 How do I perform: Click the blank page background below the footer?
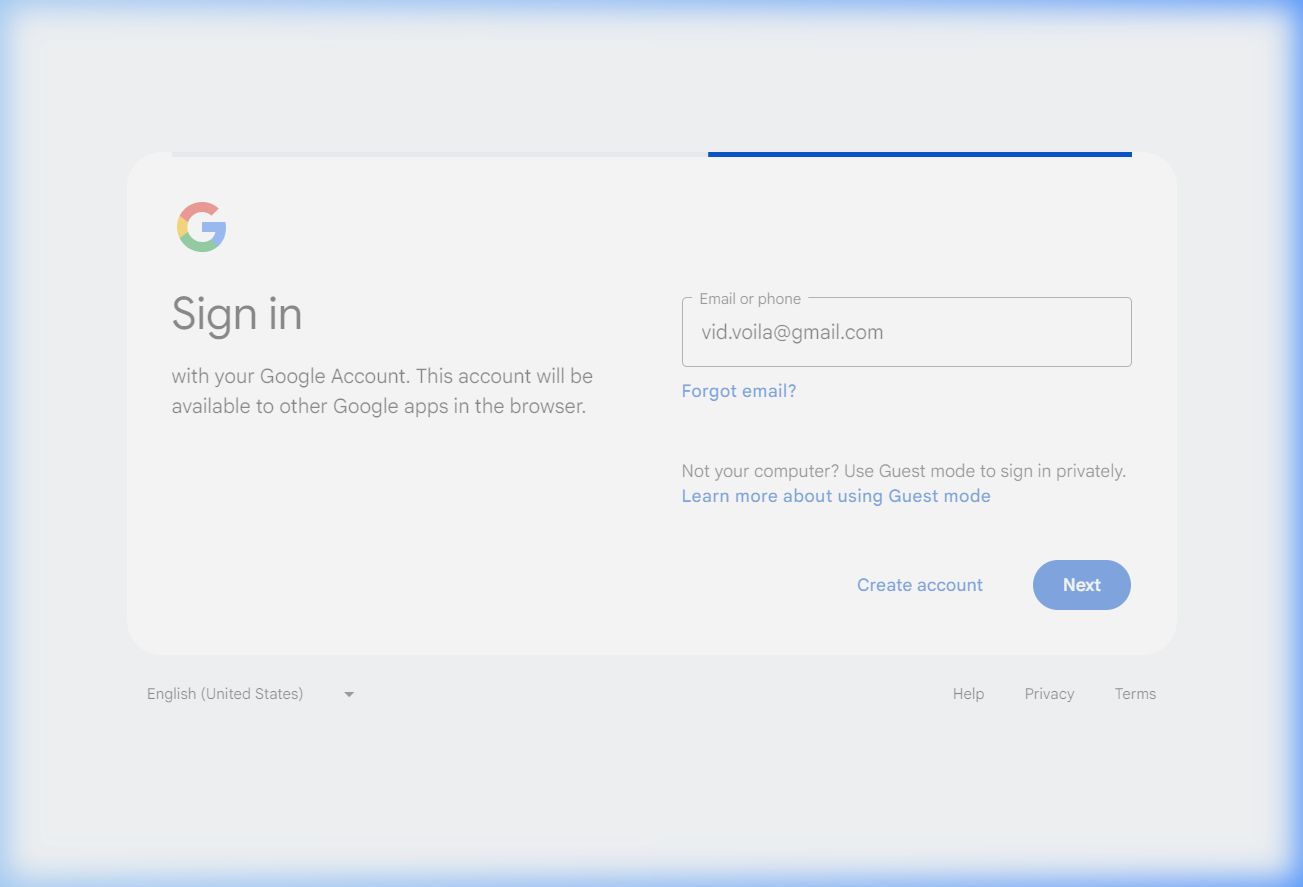pos(650,790)
